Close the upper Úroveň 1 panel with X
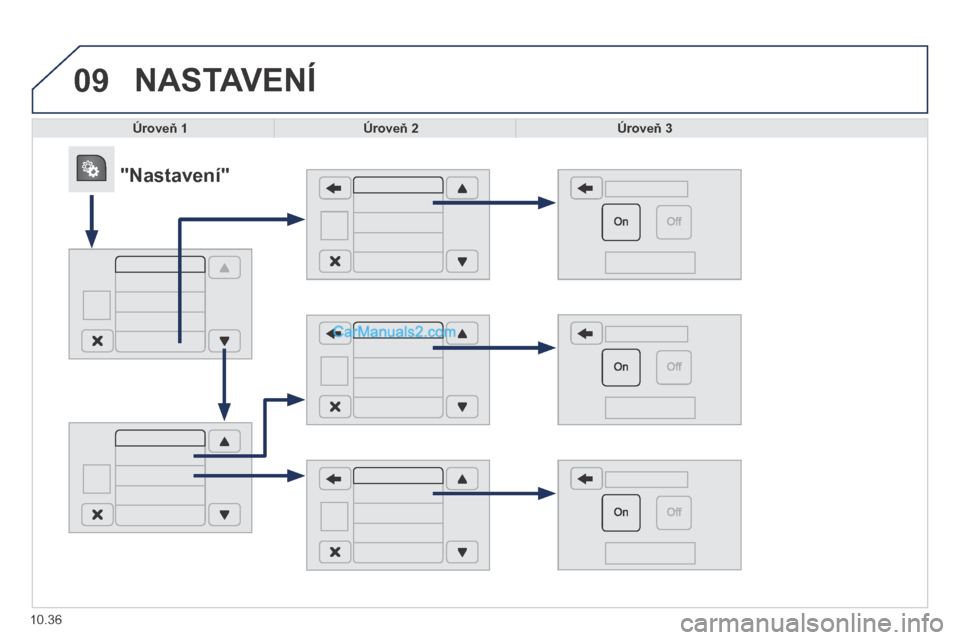 (97, 341)
